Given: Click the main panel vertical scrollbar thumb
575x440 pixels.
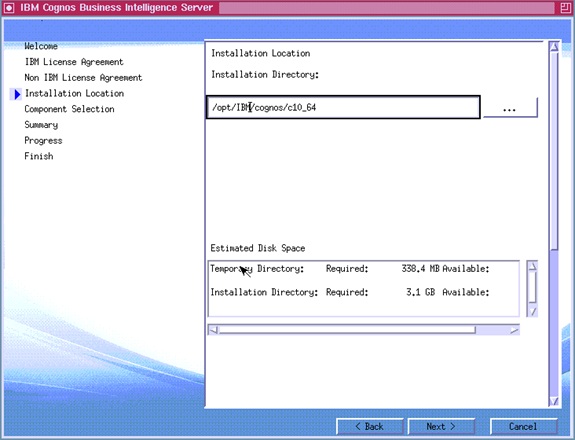Looking at the screenshot, I should point(554,151).
